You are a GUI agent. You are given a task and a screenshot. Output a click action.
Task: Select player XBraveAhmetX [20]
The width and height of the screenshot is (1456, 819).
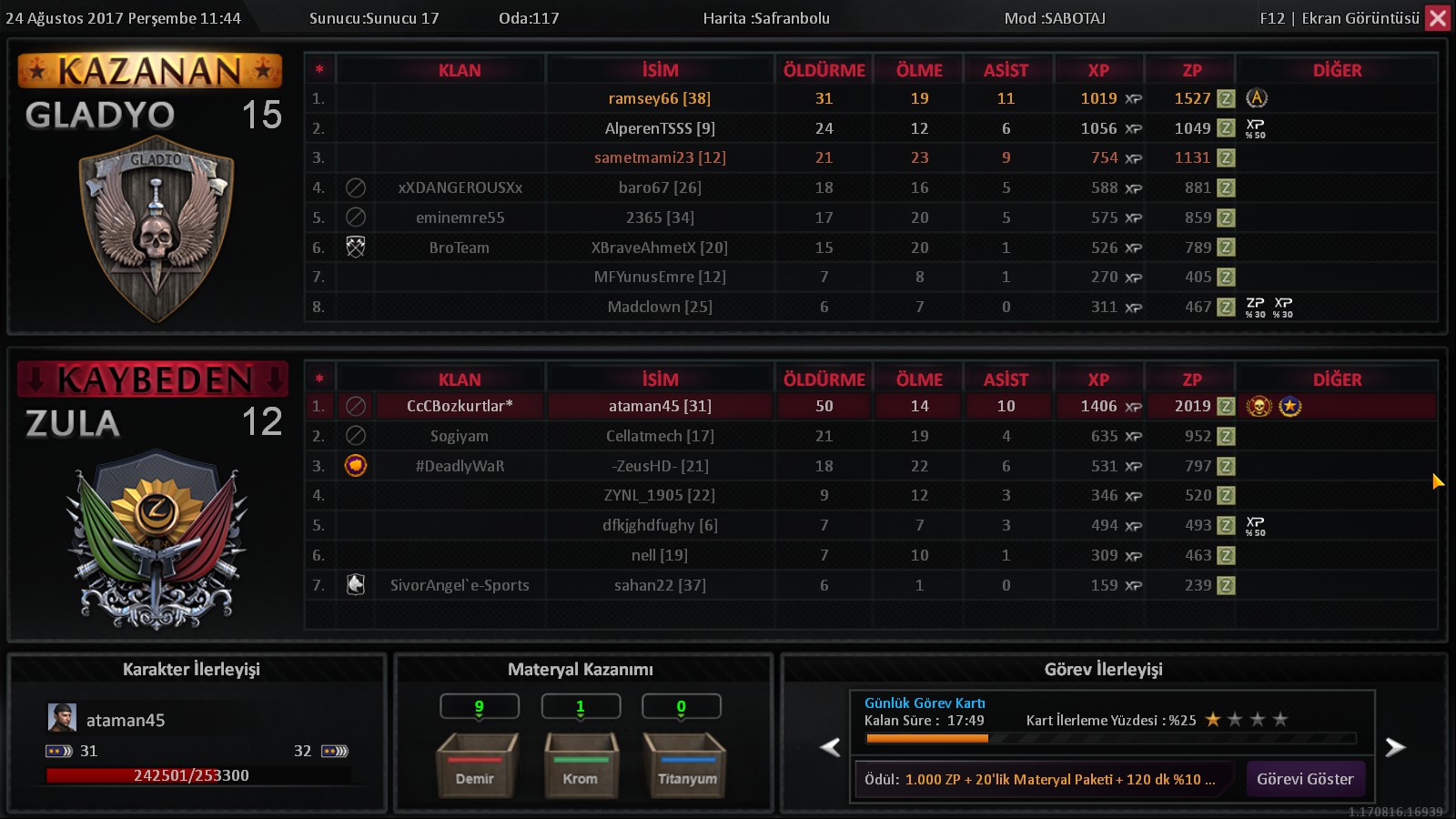click(x=660, y=248)
